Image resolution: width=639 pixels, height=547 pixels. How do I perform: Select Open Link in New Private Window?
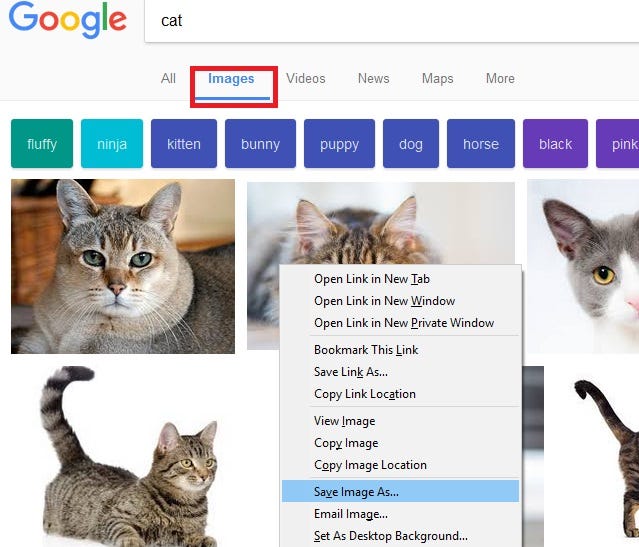(400, 323)
